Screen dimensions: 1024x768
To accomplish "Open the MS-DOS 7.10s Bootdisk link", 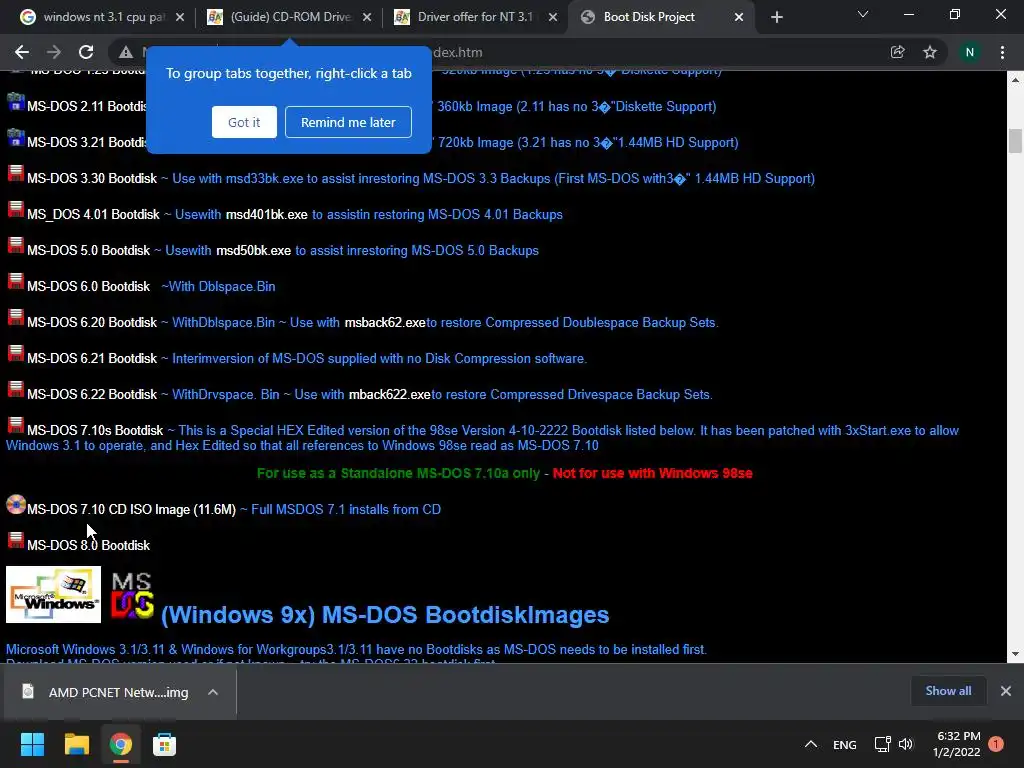I will click(95, 430).
